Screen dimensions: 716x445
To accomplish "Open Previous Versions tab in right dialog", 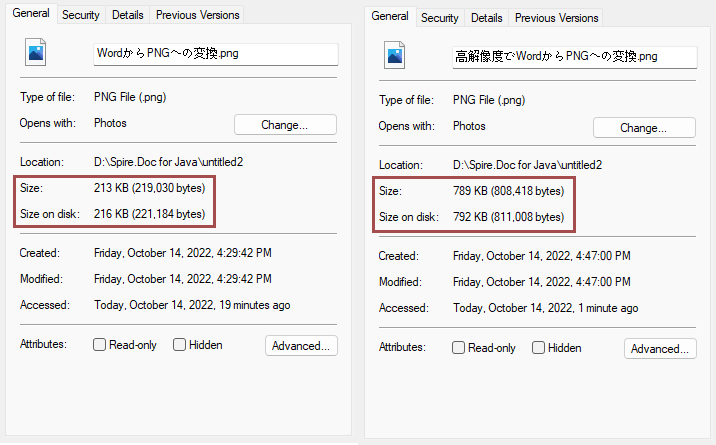I will tap(556, 18).
